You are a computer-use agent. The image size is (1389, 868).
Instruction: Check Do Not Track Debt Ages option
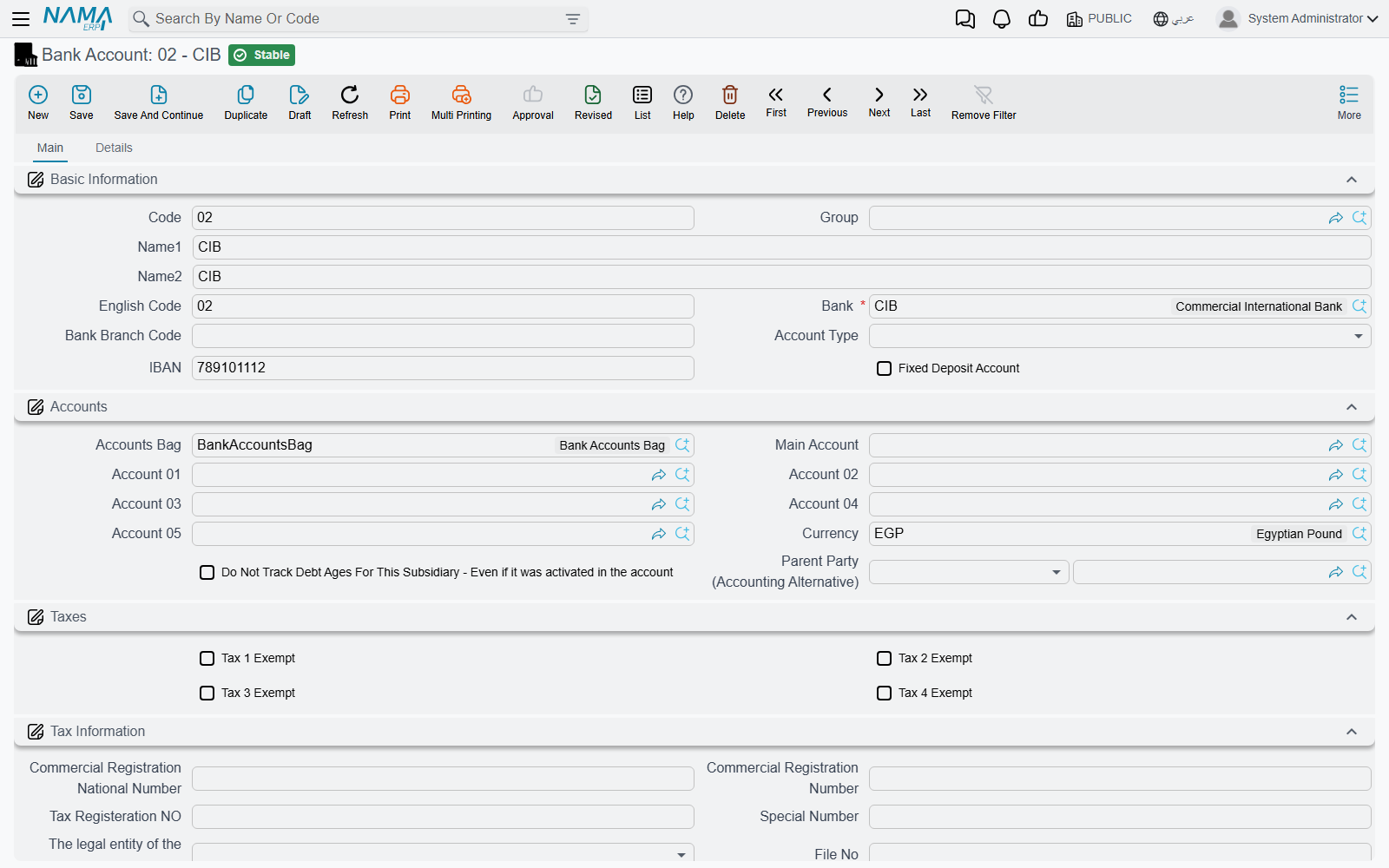click(x=207, y=573)
